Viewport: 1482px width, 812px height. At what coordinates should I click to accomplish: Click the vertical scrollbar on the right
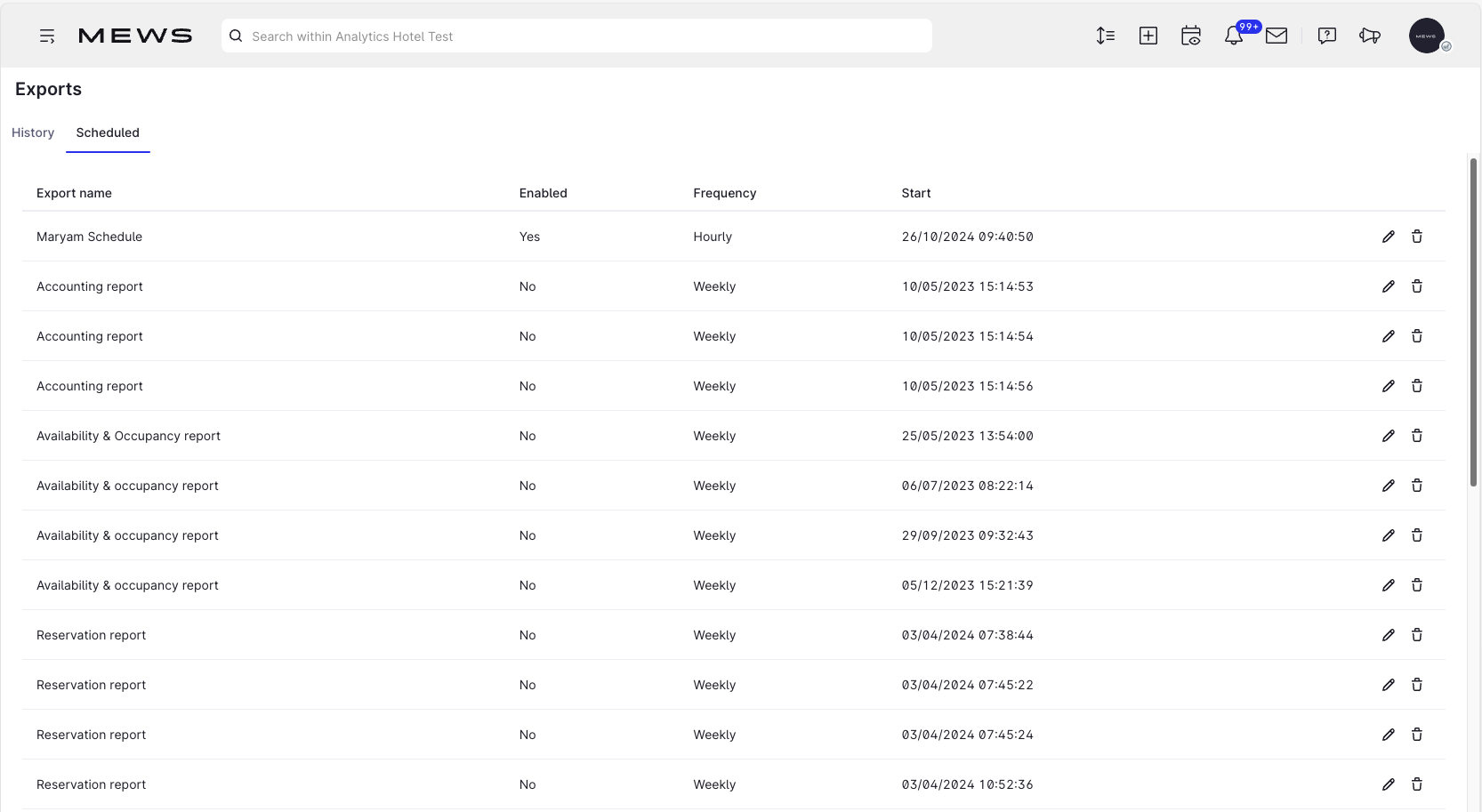coord(1474,320)
